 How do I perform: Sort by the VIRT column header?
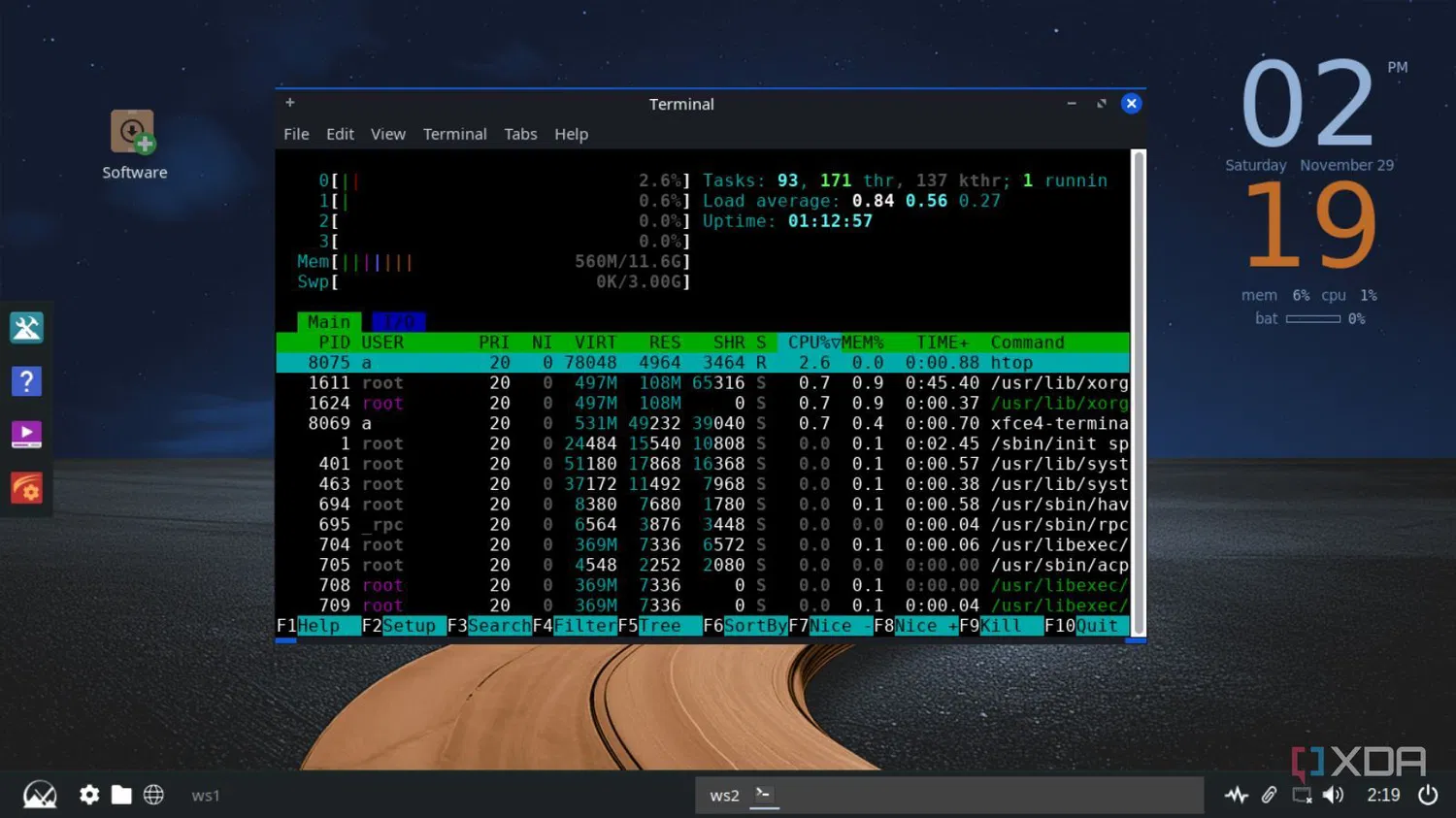point(595,343)
